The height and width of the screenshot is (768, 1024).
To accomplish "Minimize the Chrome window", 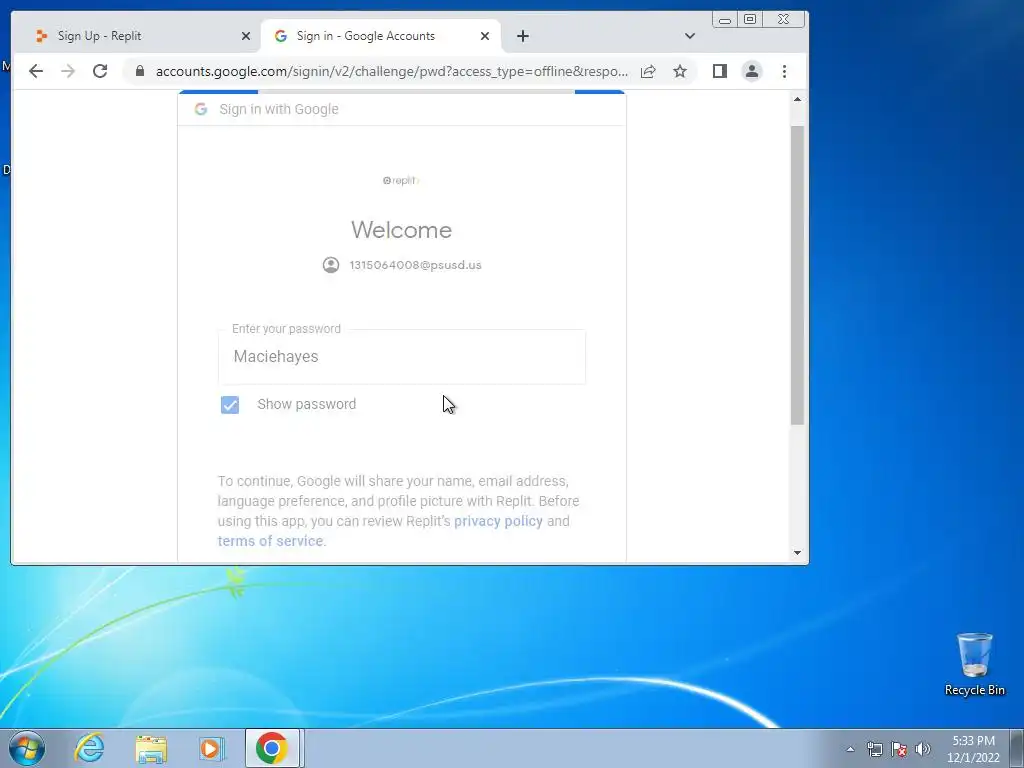I will click(725, 20).
